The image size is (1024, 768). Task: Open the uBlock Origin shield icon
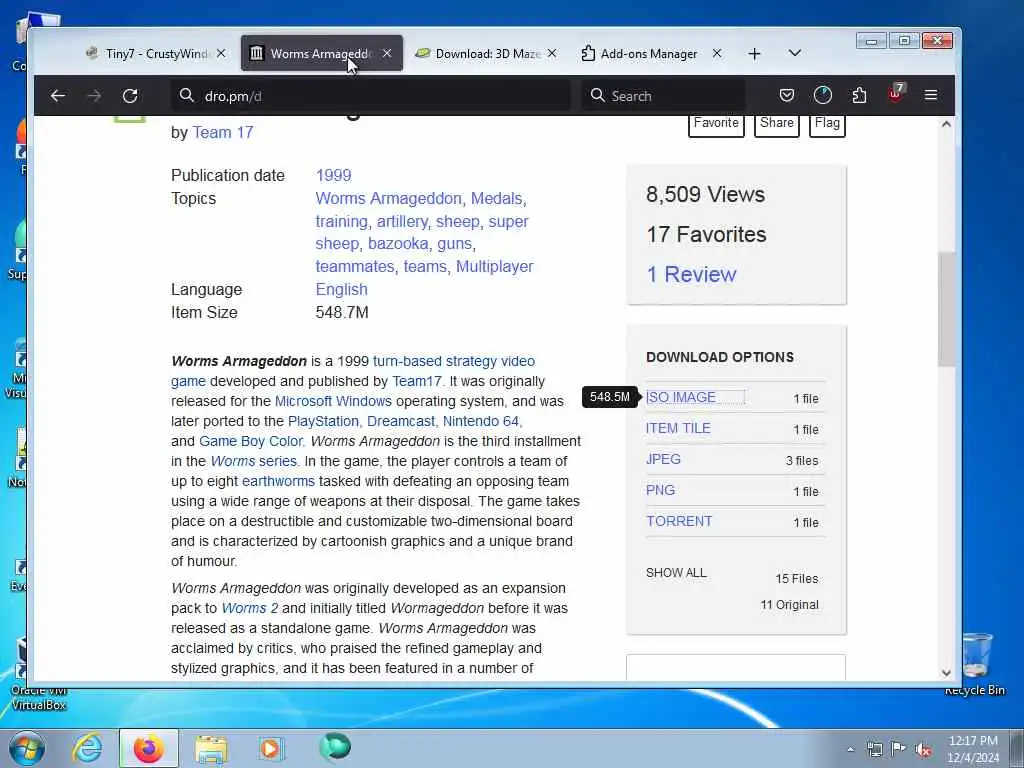[895, 95]
